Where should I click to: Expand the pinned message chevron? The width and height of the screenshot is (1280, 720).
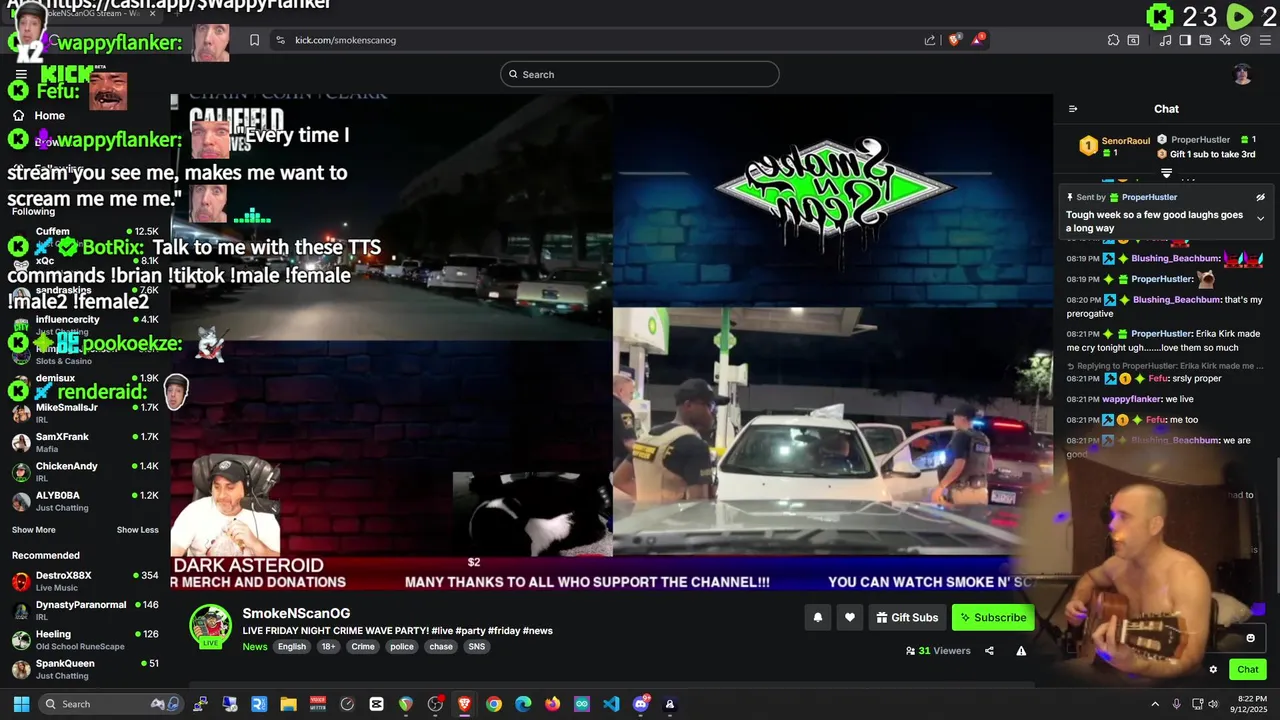coord(1260,218)
